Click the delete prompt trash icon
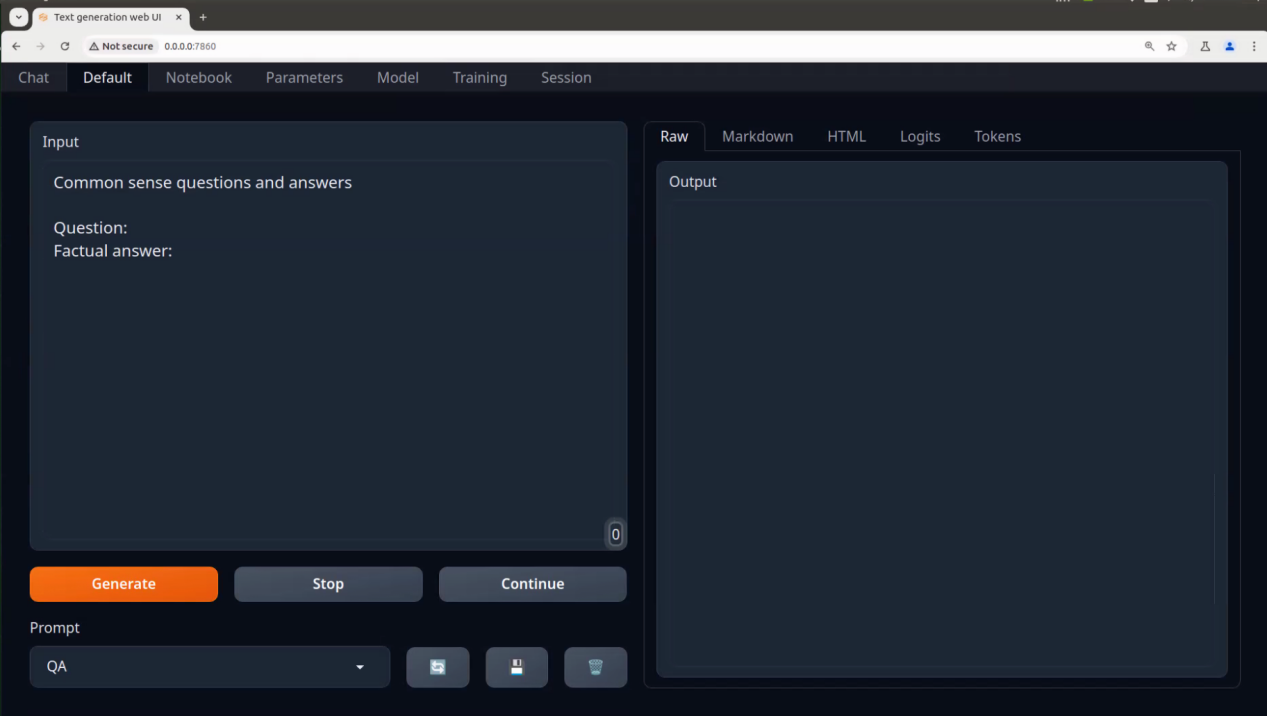The image size is (1267, 716). [x=595, y=667]
